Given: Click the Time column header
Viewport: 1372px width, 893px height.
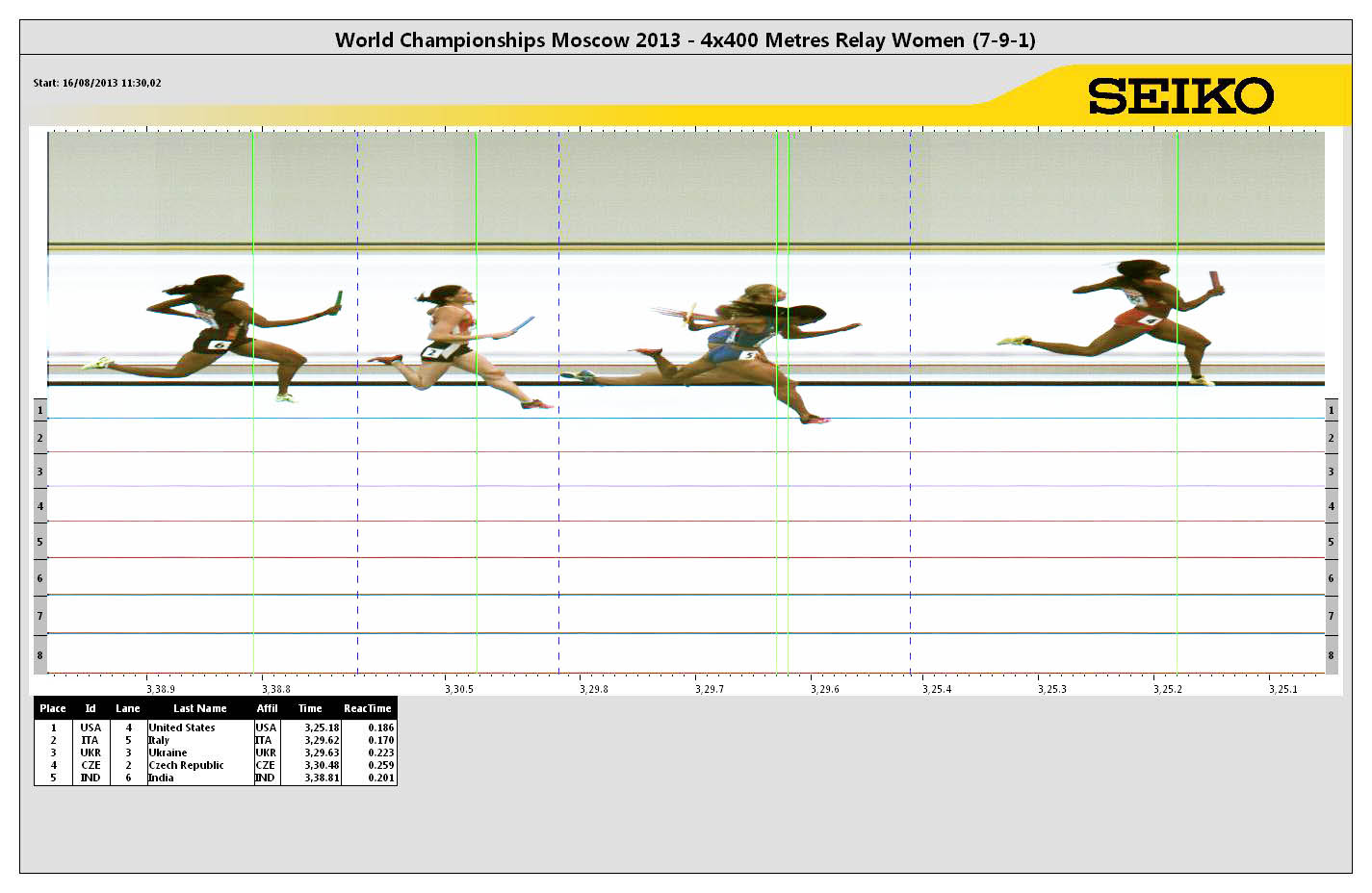Looking at the screenshot, I should pos(310,708).
